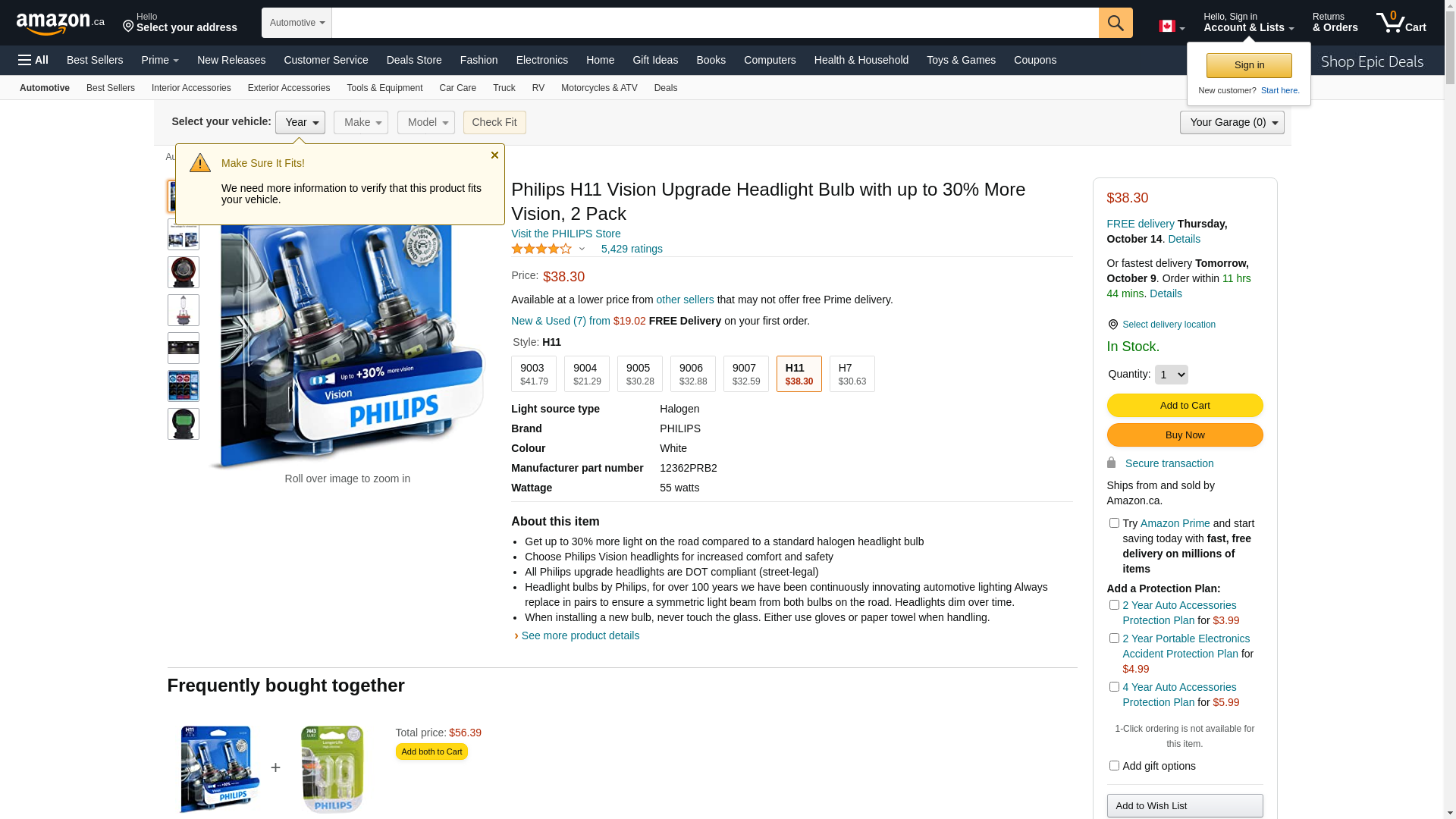Visit the PHILIPS Store link
The height and width of the screenshot is (819, 1456).
(566, 234)
